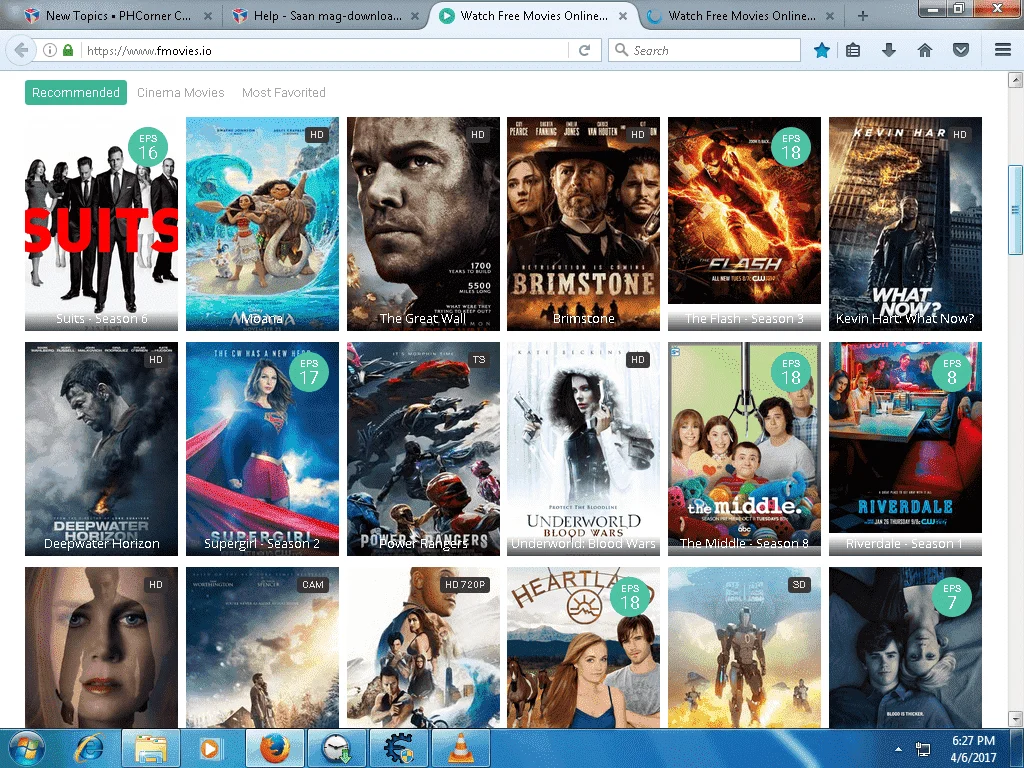Open the Moana movie poster
The height and width of the screenshot is (768, 1024).
(262, 223)
